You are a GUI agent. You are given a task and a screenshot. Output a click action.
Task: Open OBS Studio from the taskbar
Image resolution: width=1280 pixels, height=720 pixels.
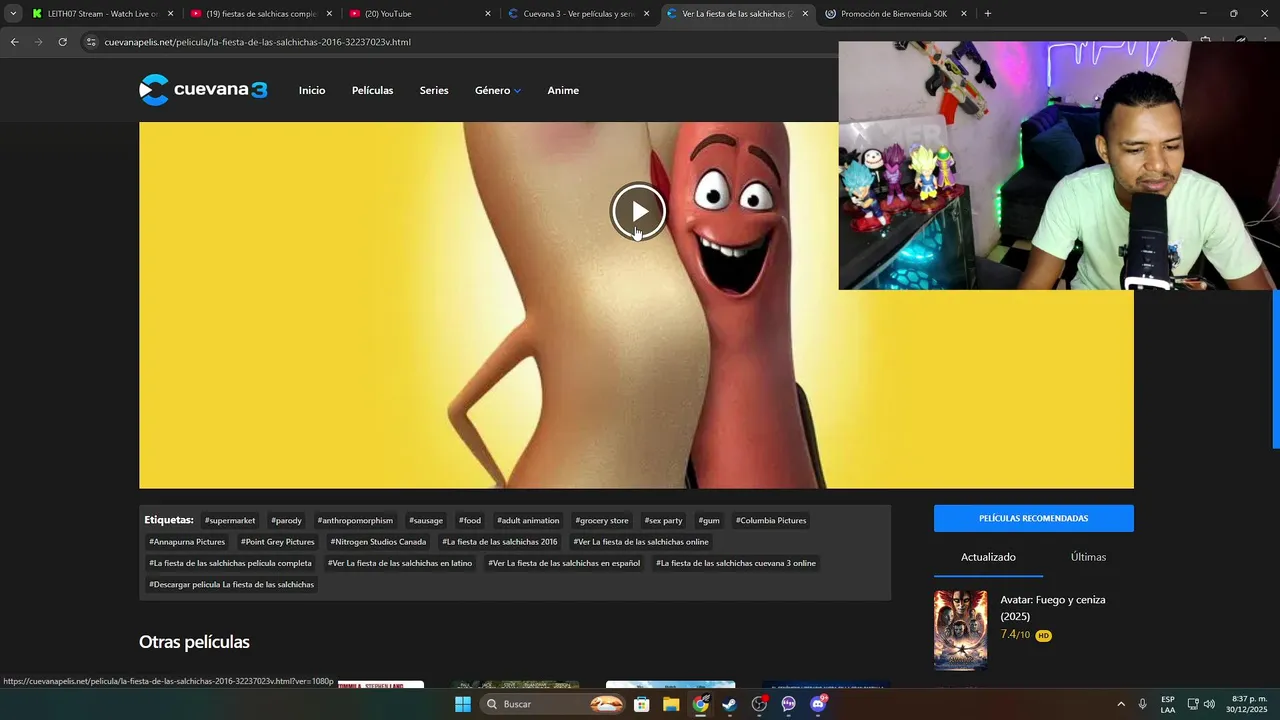(x=759, y=704)
